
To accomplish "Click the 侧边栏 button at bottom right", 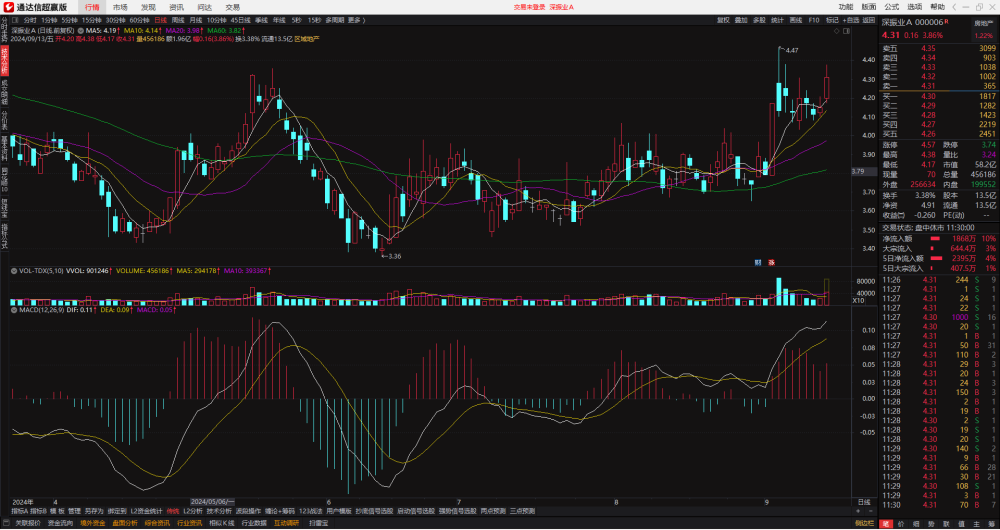I will click(865, 523).
